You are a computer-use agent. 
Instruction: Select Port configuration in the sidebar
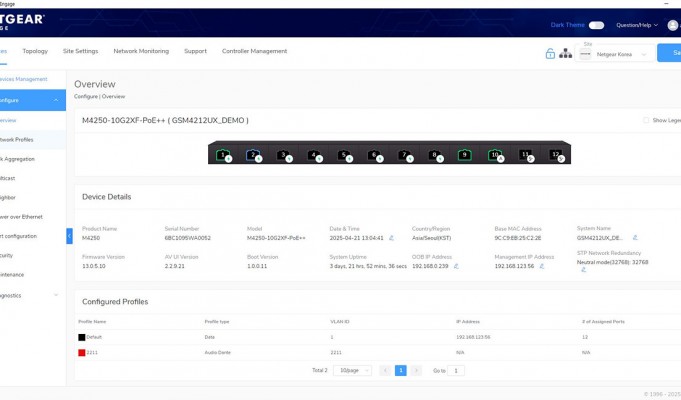tap(33, 236)
